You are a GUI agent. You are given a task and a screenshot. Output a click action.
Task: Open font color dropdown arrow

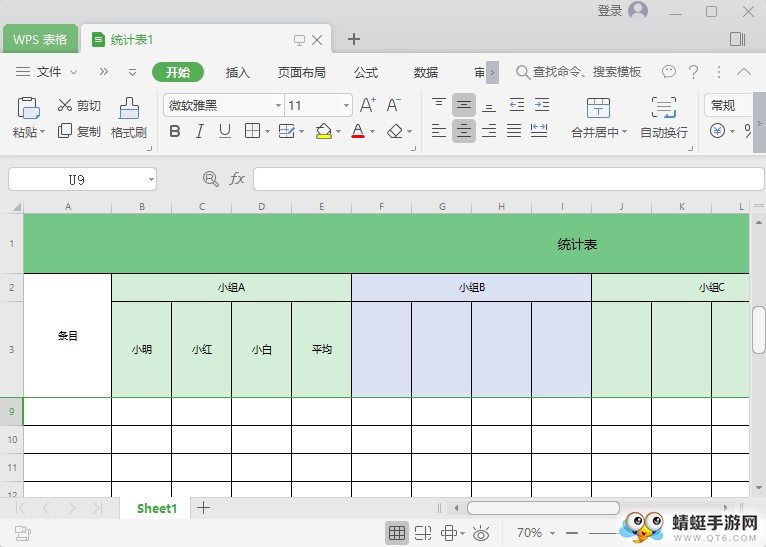click(x=372, y=131)
